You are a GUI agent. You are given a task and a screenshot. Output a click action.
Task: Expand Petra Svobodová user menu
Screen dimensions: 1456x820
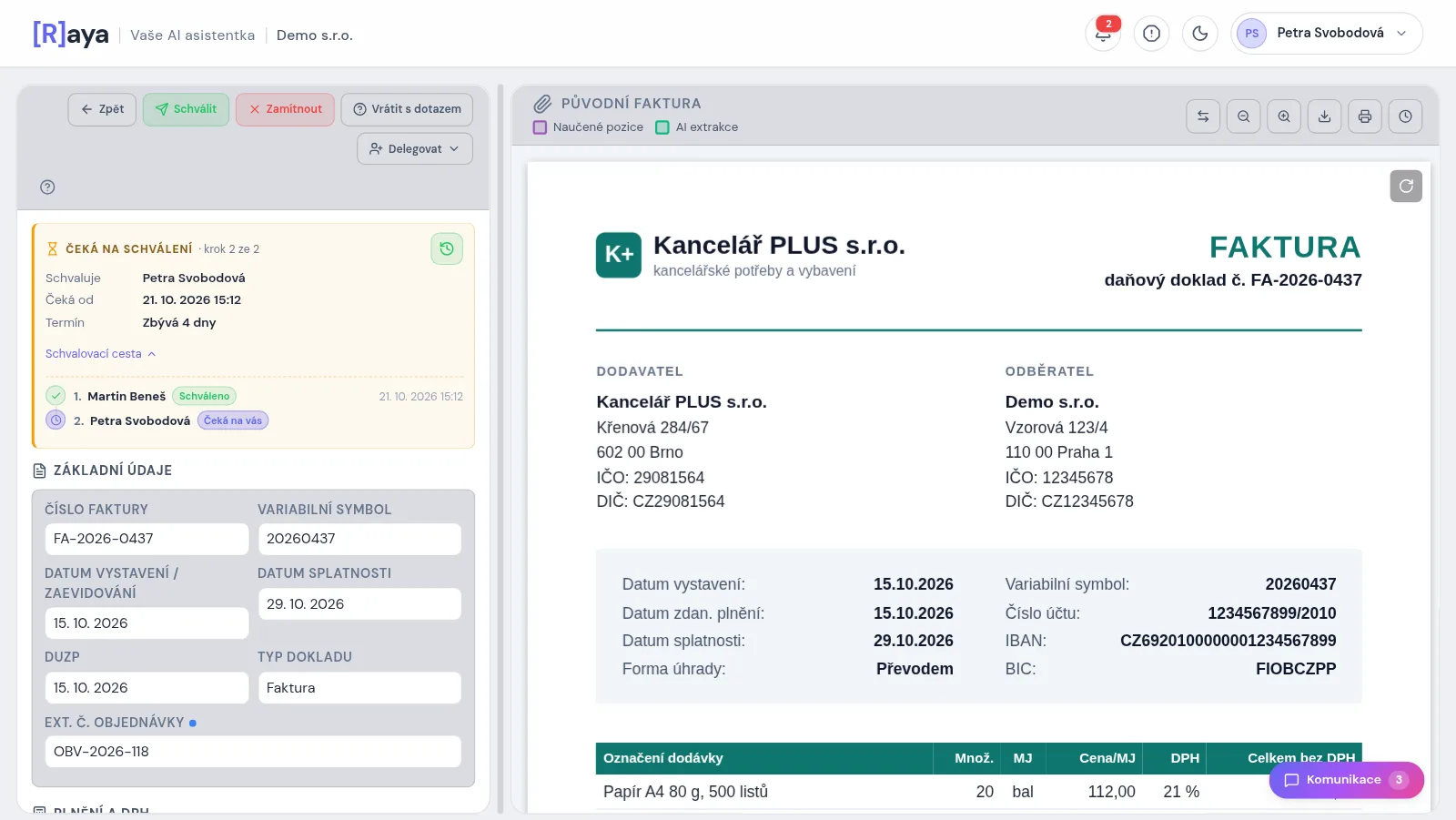pos(1327,34)
